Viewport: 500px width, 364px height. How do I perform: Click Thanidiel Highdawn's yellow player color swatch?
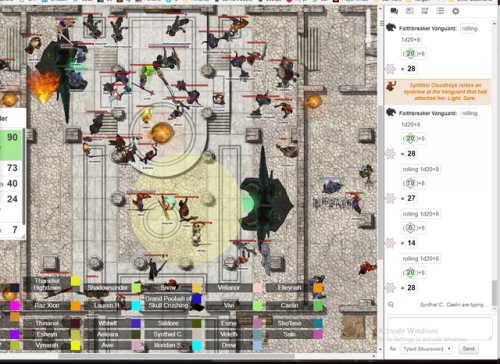point(75,281)
